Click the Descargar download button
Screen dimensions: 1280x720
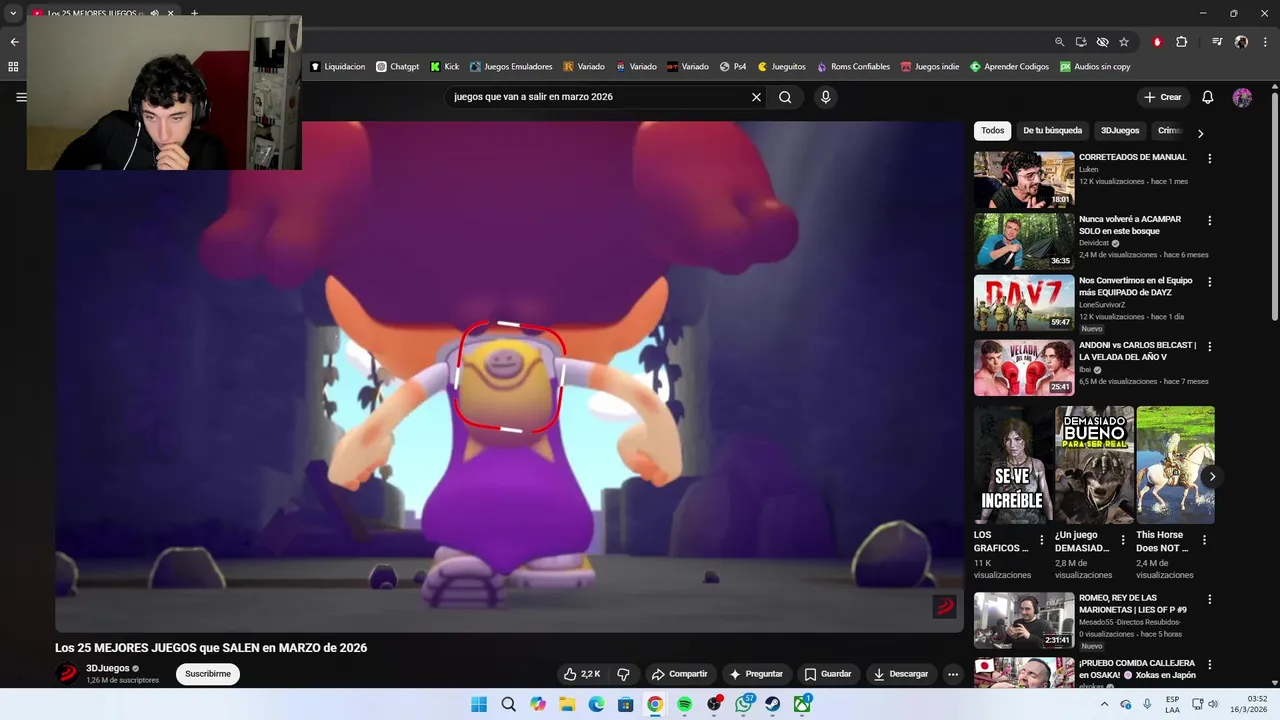(901, 674)
